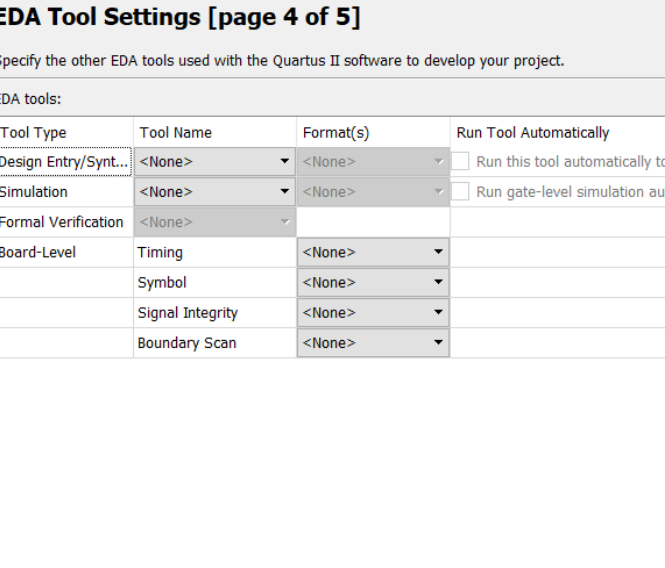This screenshot has width=665, height=568.
Task: Open Boundary Scan format dropdown
Action: 373,343
